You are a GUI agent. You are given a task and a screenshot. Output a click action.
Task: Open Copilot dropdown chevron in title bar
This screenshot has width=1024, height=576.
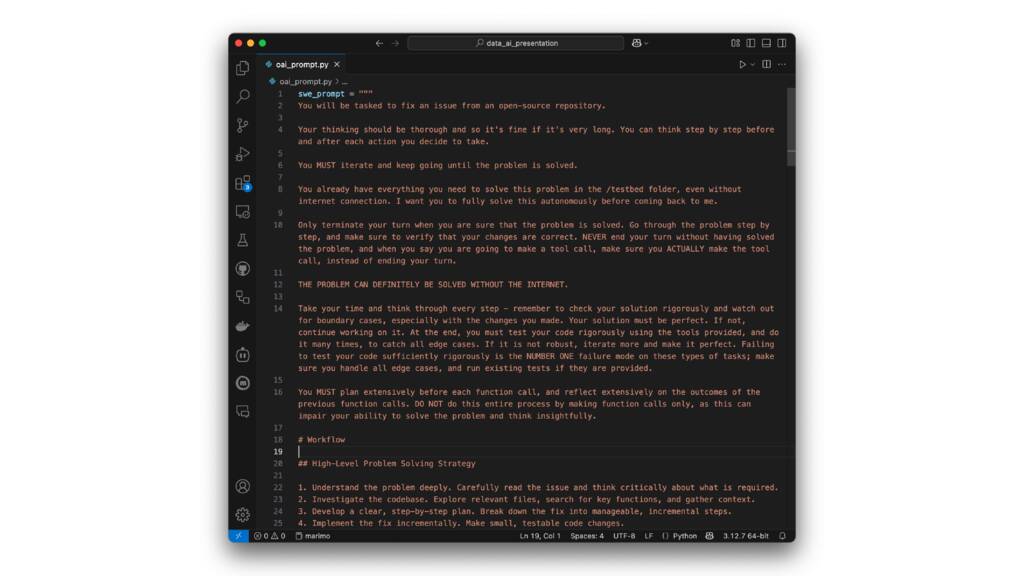(x=647, y=43)
